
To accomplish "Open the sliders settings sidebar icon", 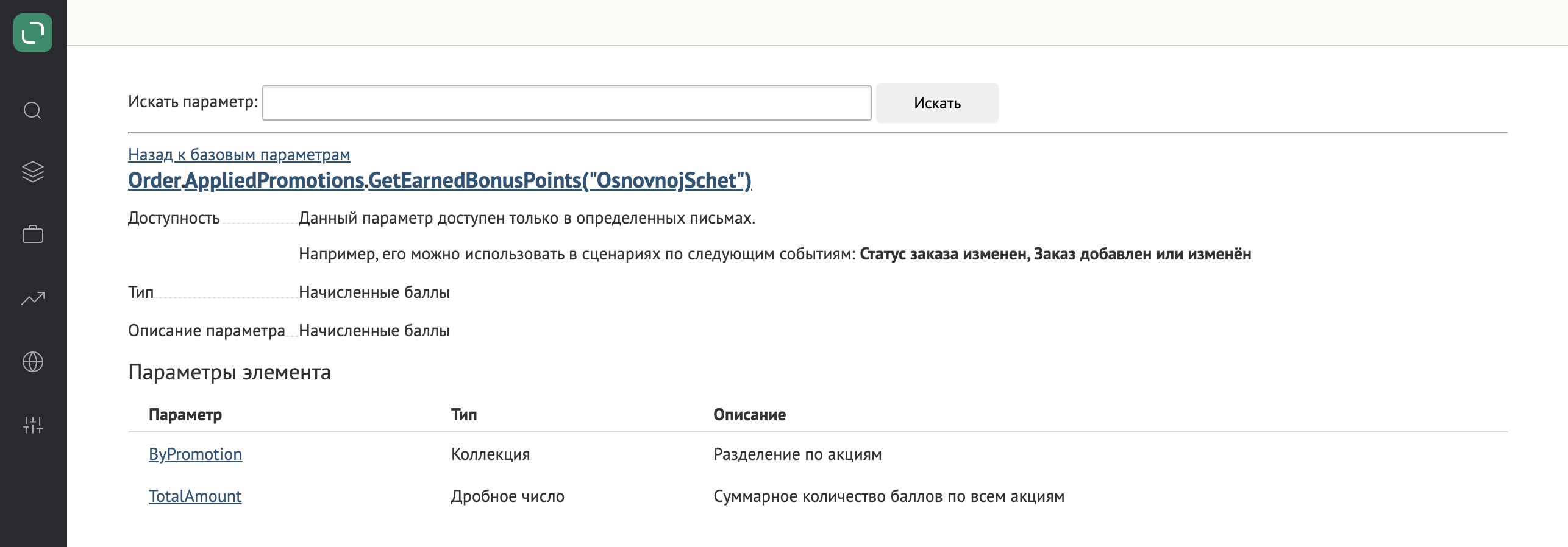I will (x=33, y=425).
